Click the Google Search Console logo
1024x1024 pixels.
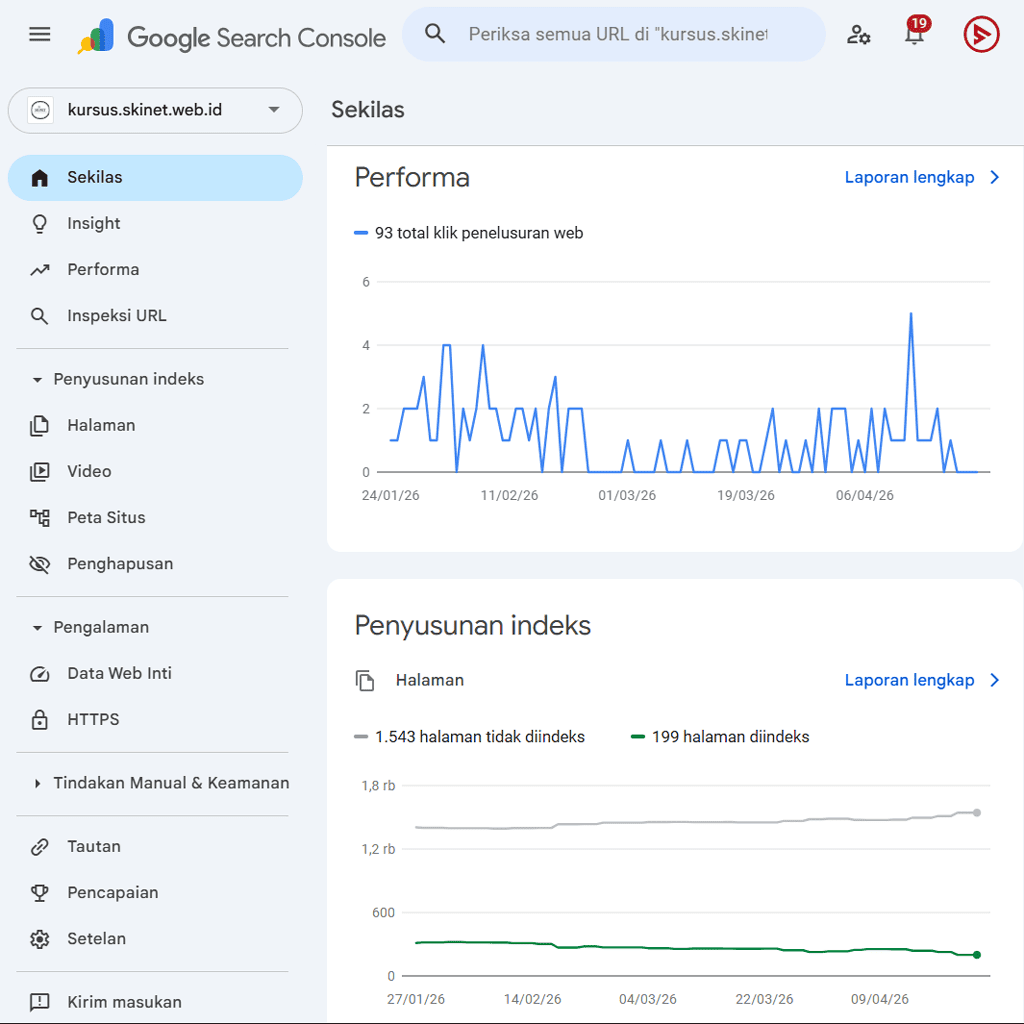tap(232, 37)
